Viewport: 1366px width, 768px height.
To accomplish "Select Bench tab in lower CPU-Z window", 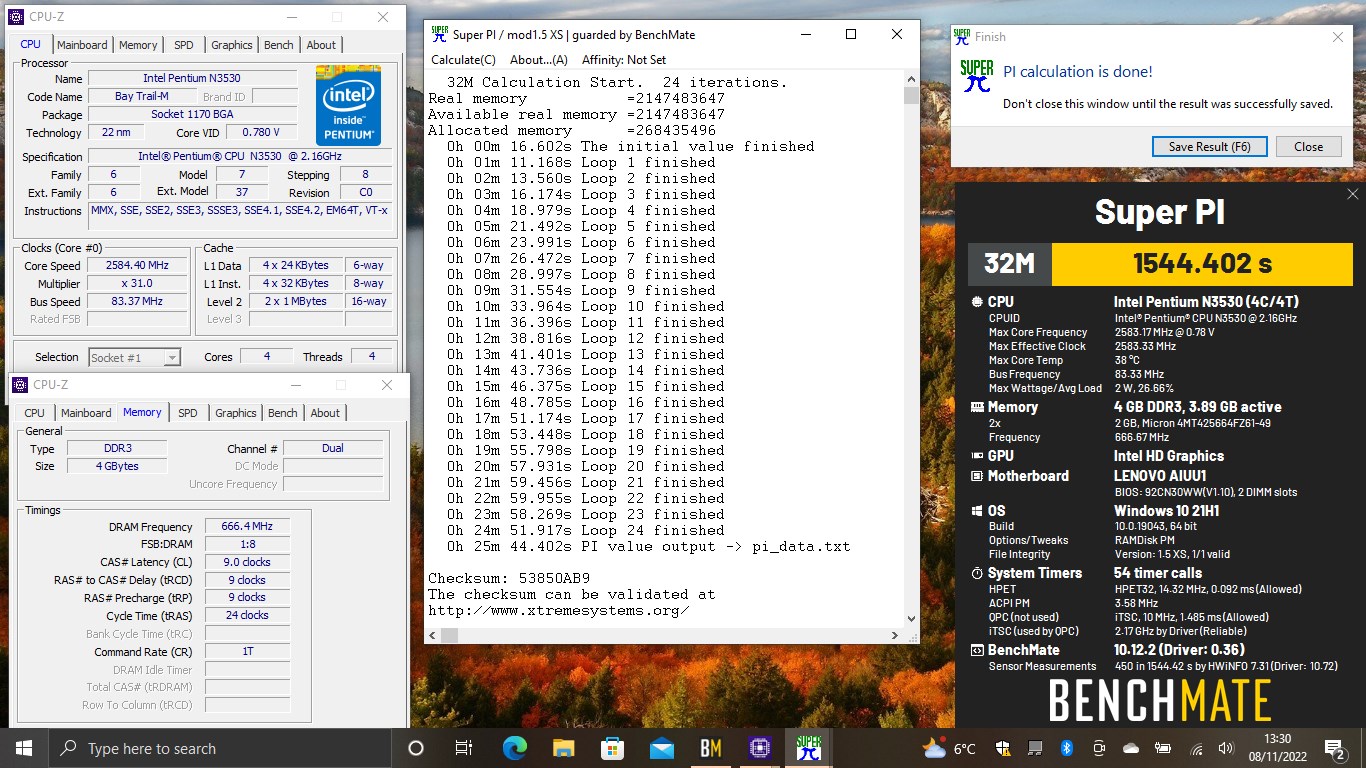I will [x=283, y=413].
